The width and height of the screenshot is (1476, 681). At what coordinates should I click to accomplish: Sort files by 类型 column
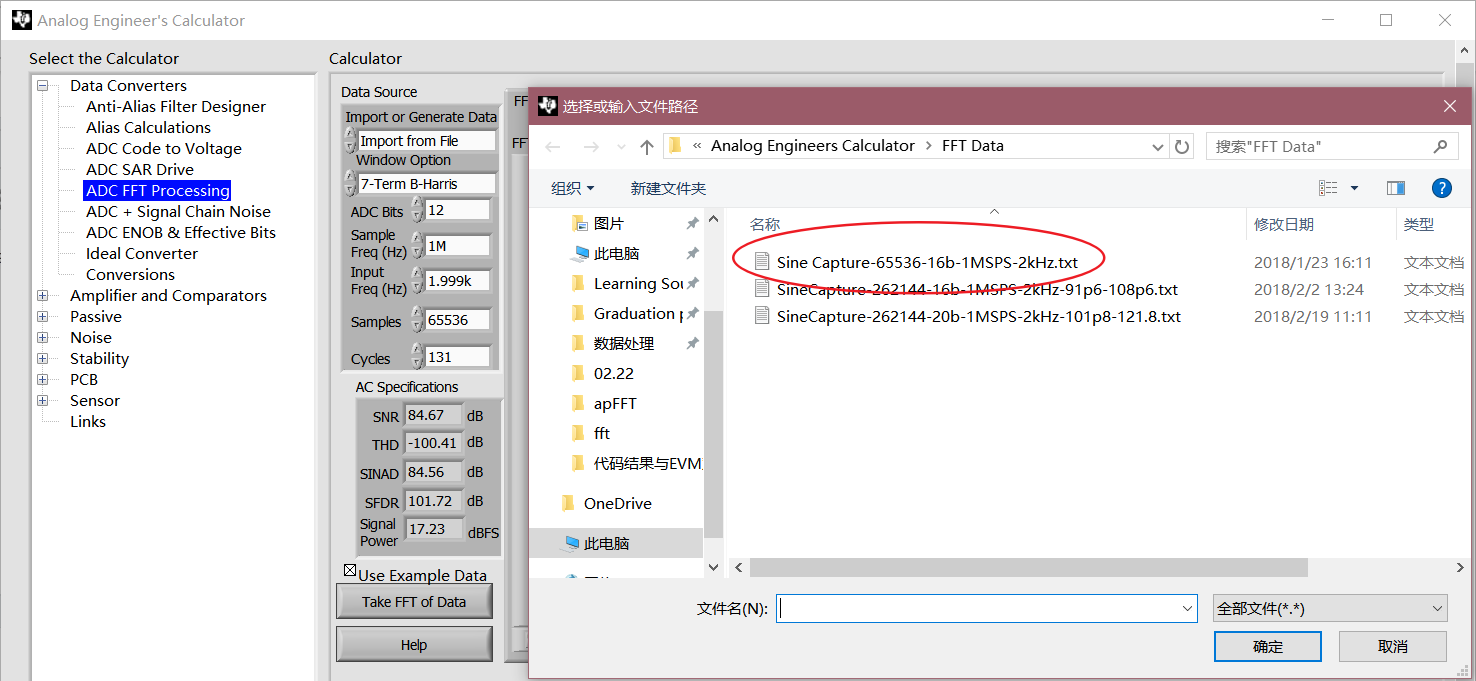1418,225
